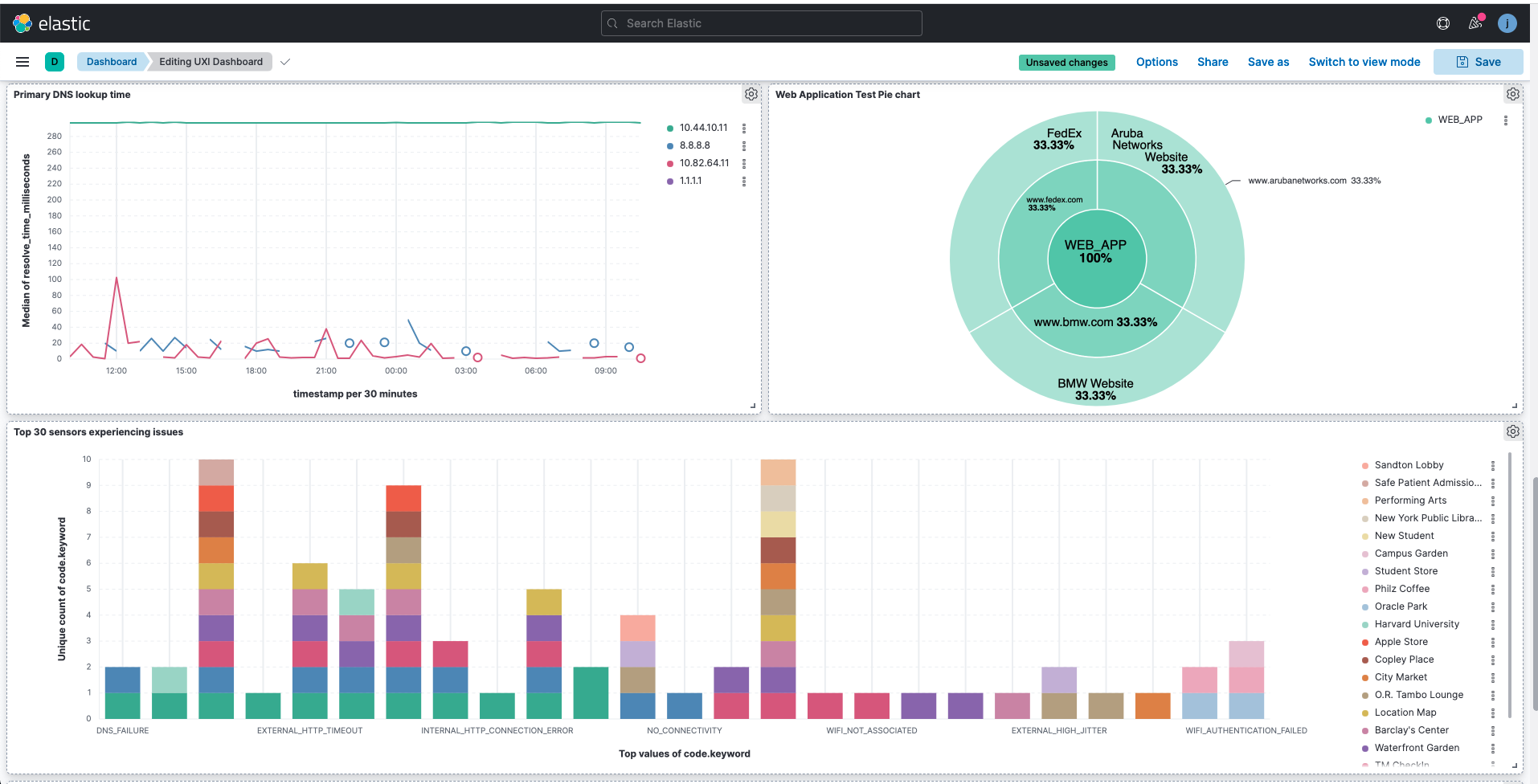Expand options dots for 10.82.64.11 legend
Viewport: 1538px width, 784px height.
coord(744,164)
